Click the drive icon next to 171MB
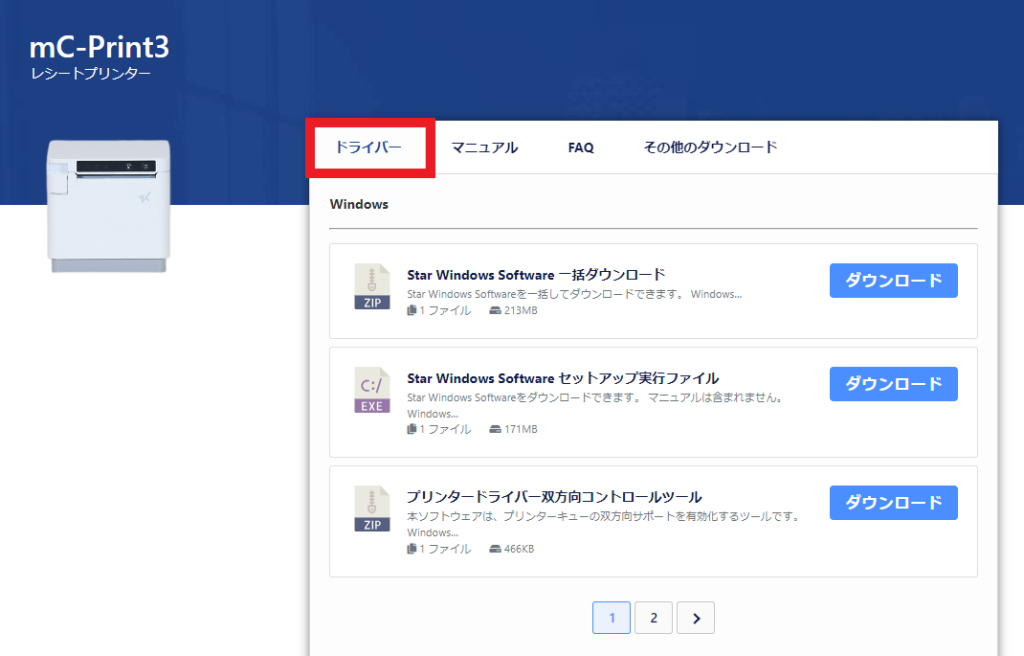 495,429
